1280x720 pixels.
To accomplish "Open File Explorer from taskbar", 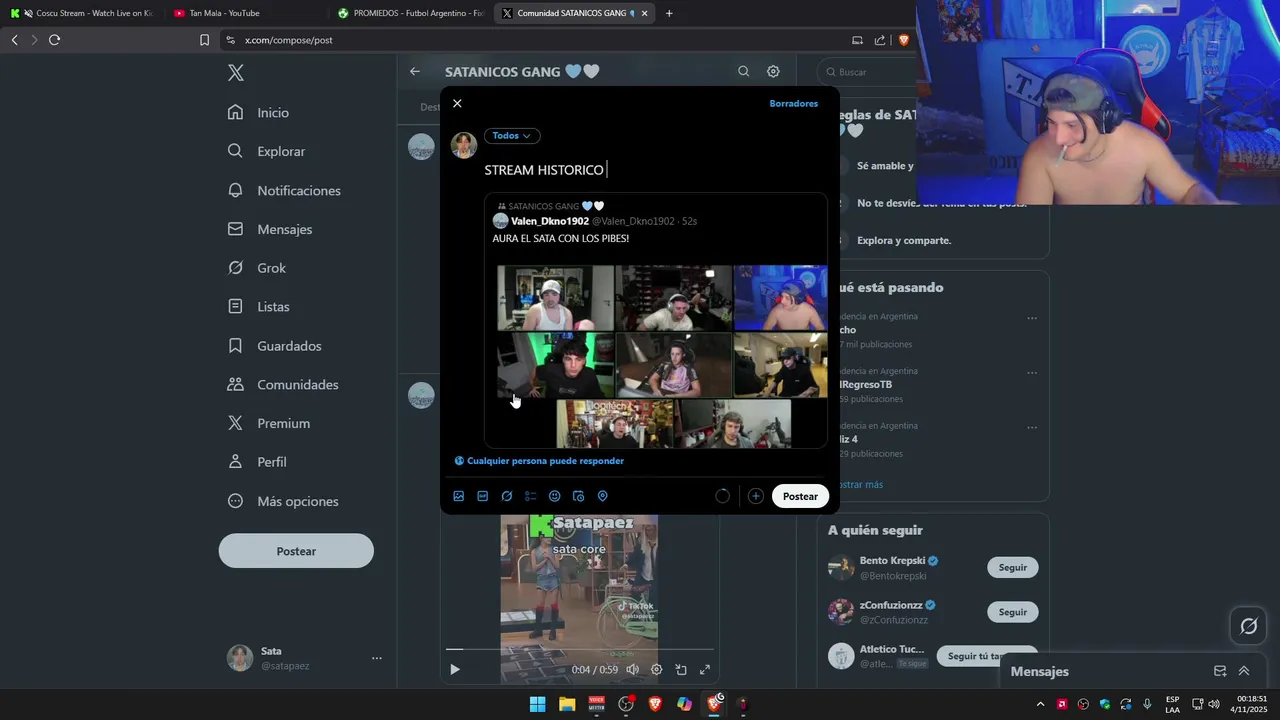I will tap(567, 704).
